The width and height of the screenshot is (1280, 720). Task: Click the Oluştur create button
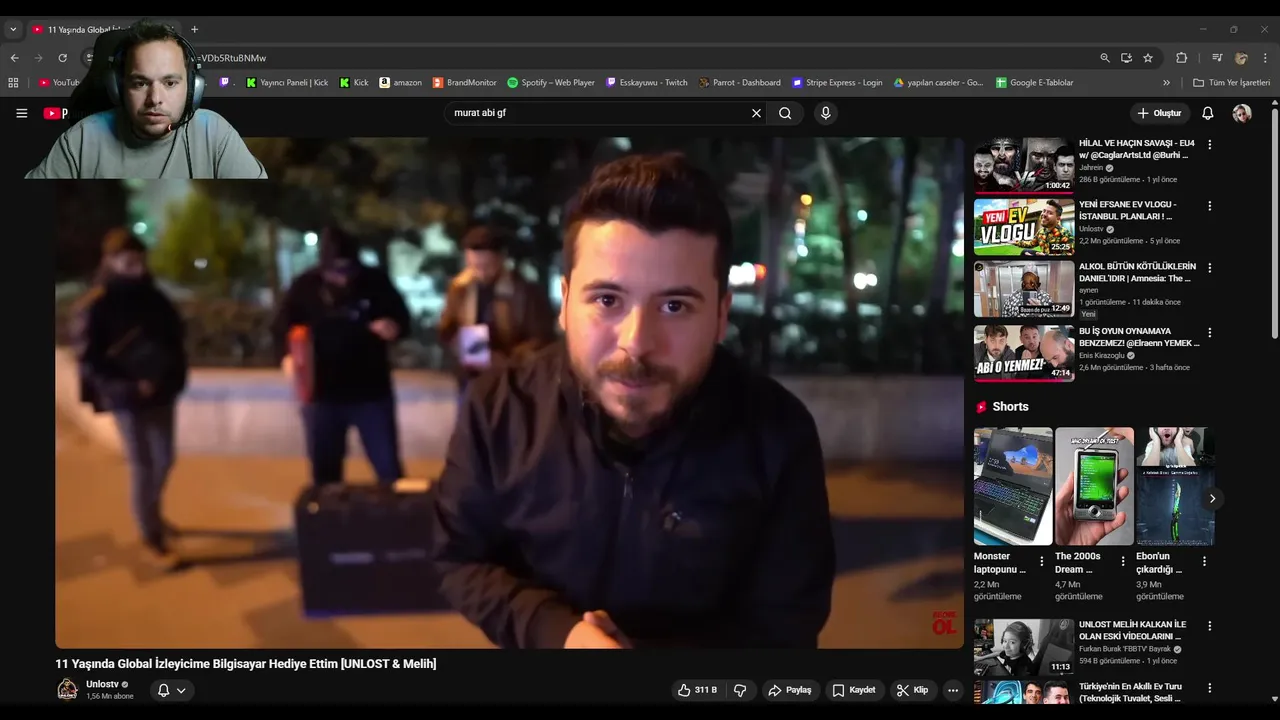pos(1160,113)
